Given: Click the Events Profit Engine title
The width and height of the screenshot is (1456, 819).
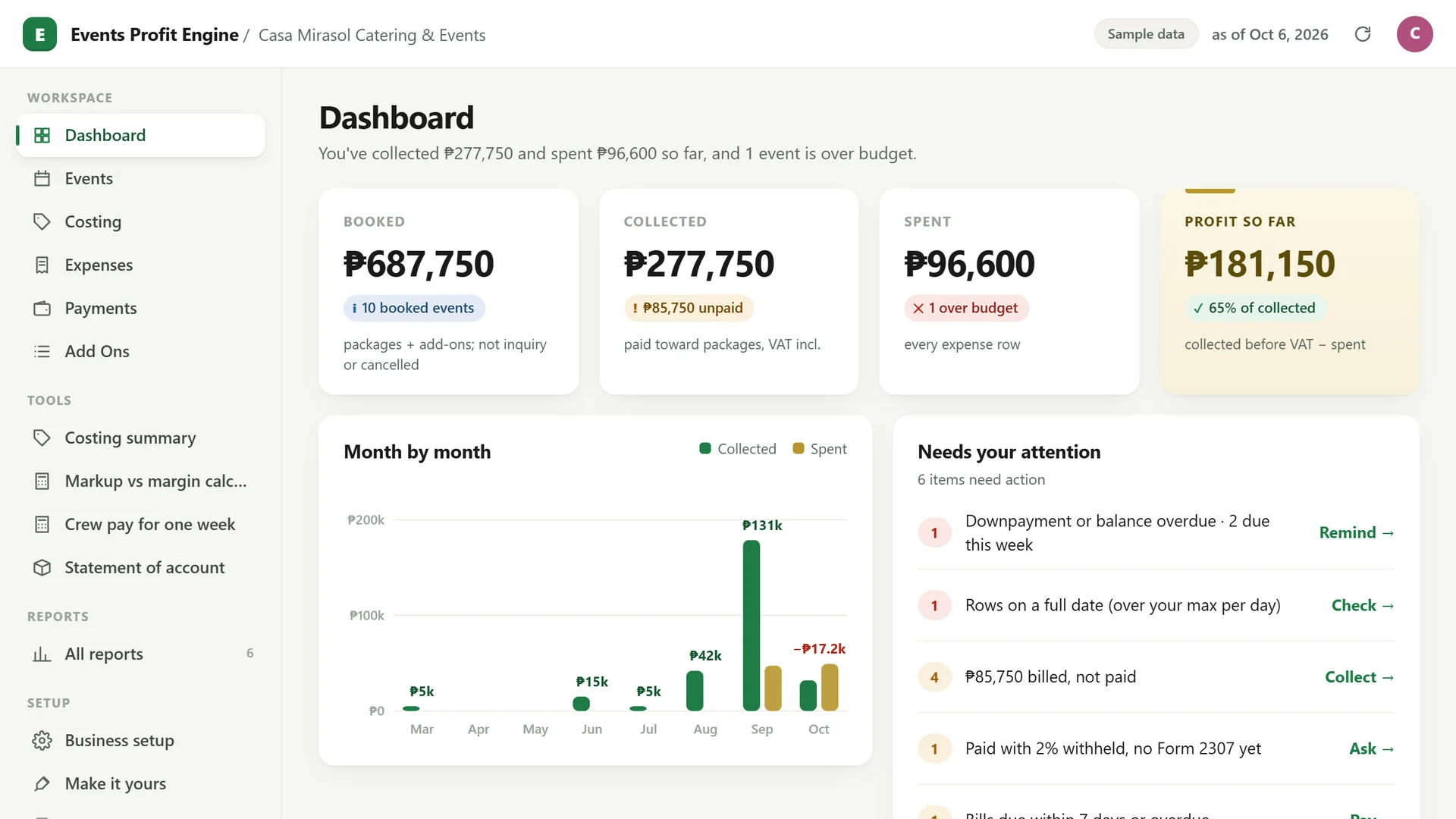Looking at the screenshot, I should tap(155, 34).
